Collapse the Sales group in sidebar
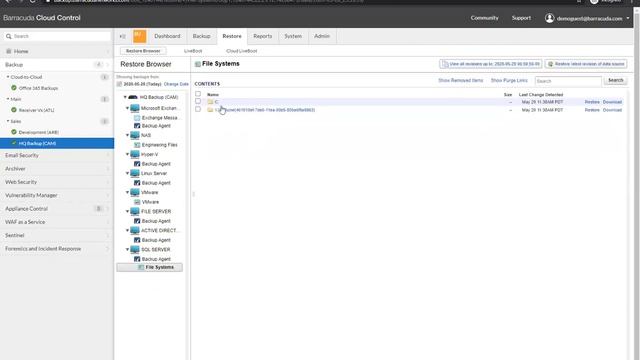Screen dimensions: 640x360 [x=8, y=121]
